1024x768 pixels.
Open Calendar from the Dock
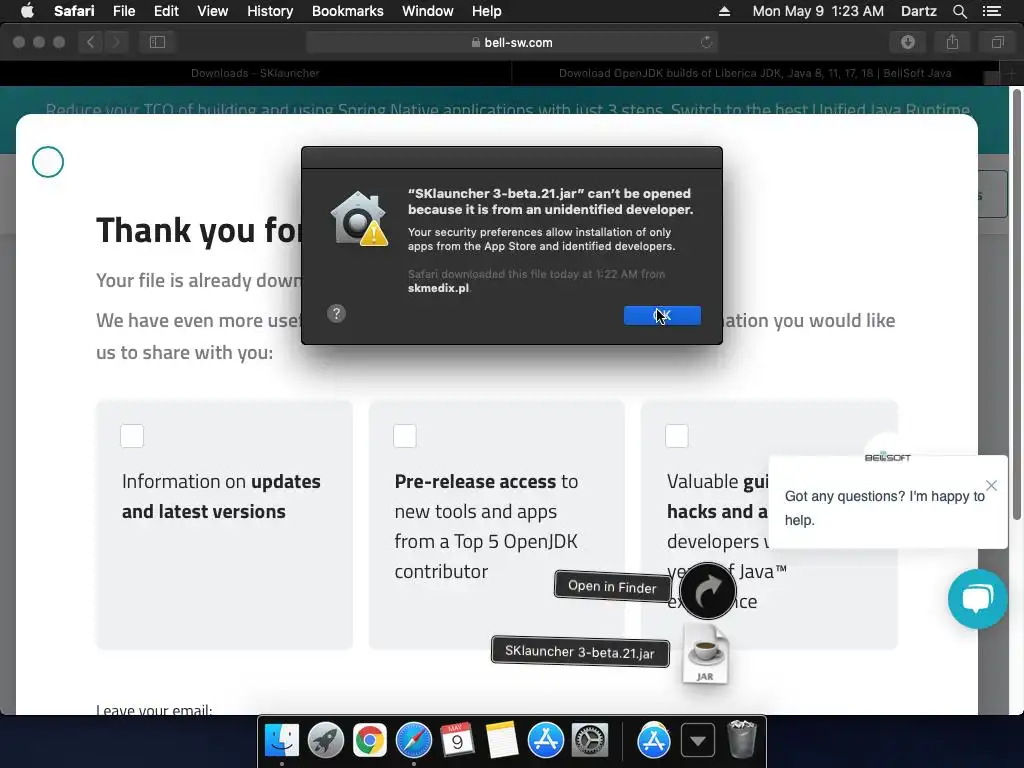(x=457, y=741)
